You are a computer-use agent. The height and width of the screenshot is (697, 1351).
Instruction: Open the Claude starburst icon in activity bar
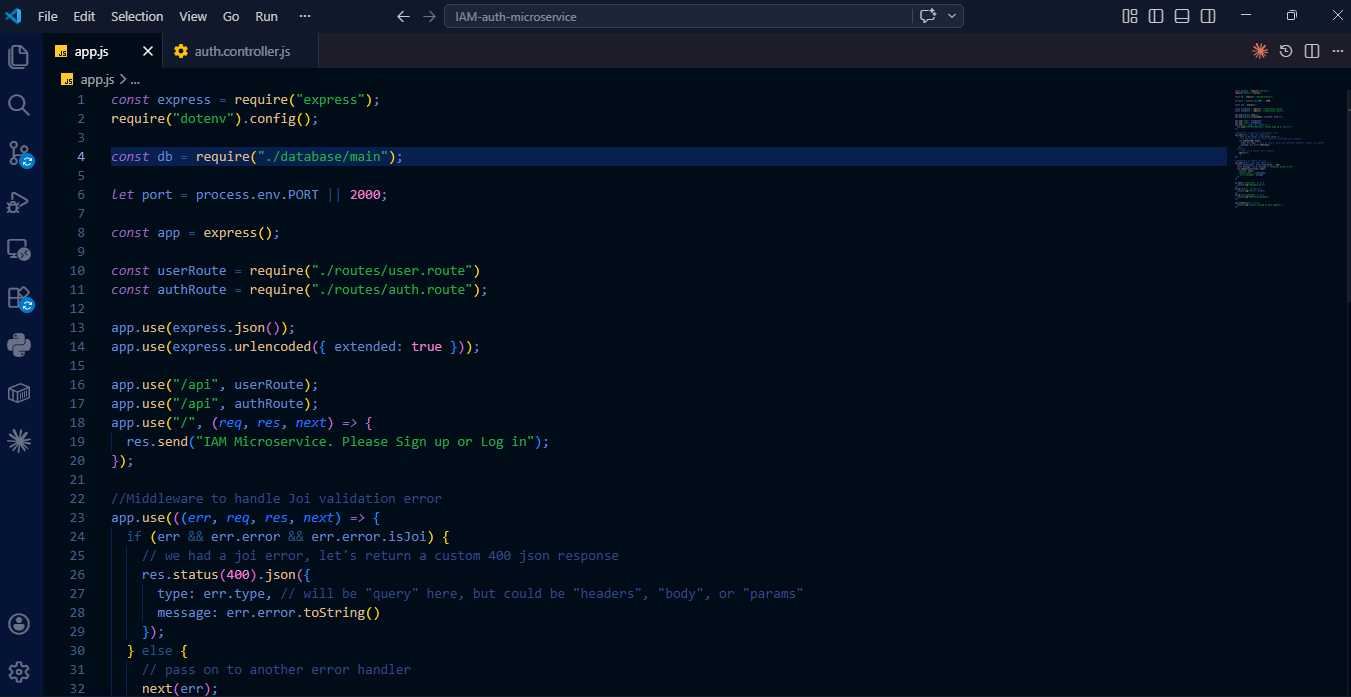[x=18, y=440]
